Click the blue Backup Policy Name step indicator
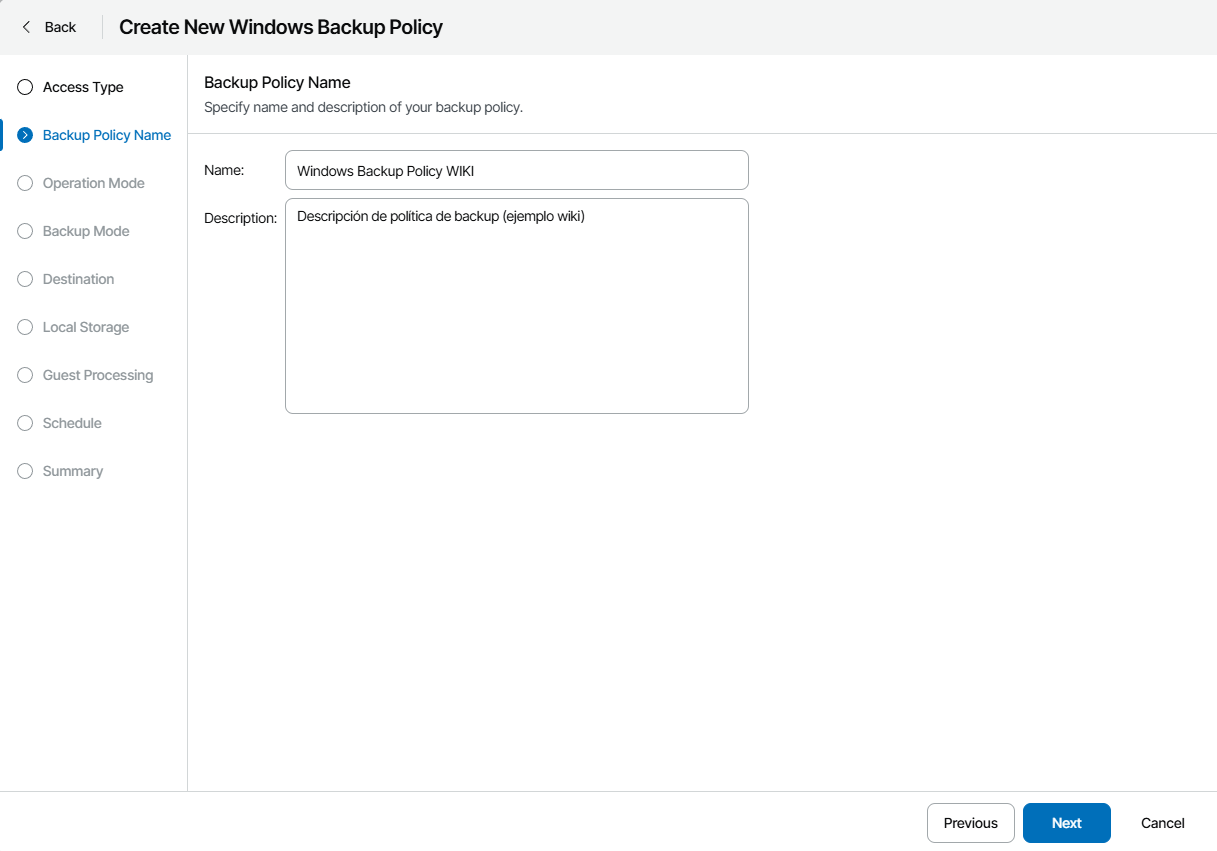The height and width of the screenshot is (851, 1217). [x=25, y=135]
